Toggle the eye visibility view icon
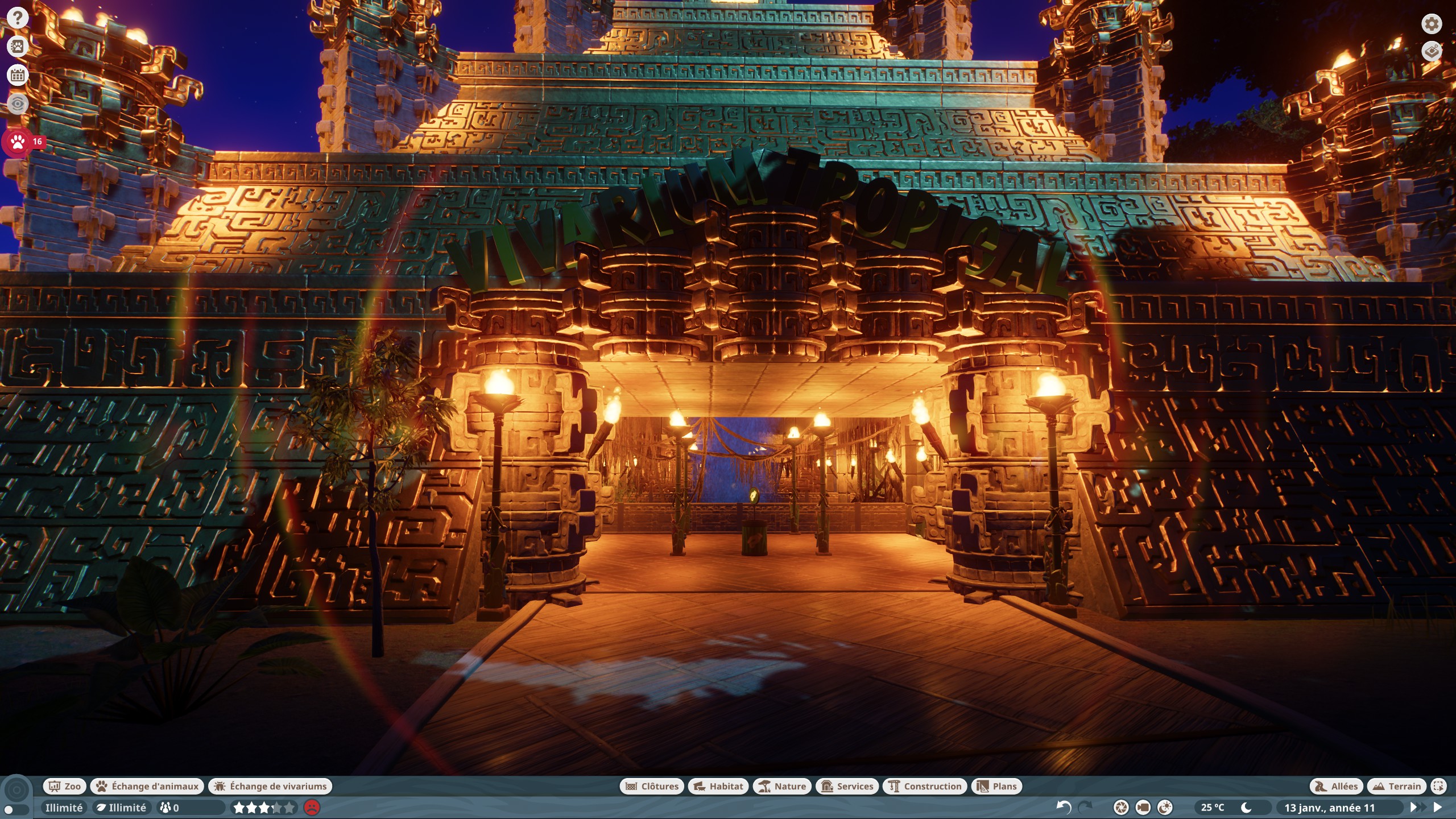 (18, 104)
